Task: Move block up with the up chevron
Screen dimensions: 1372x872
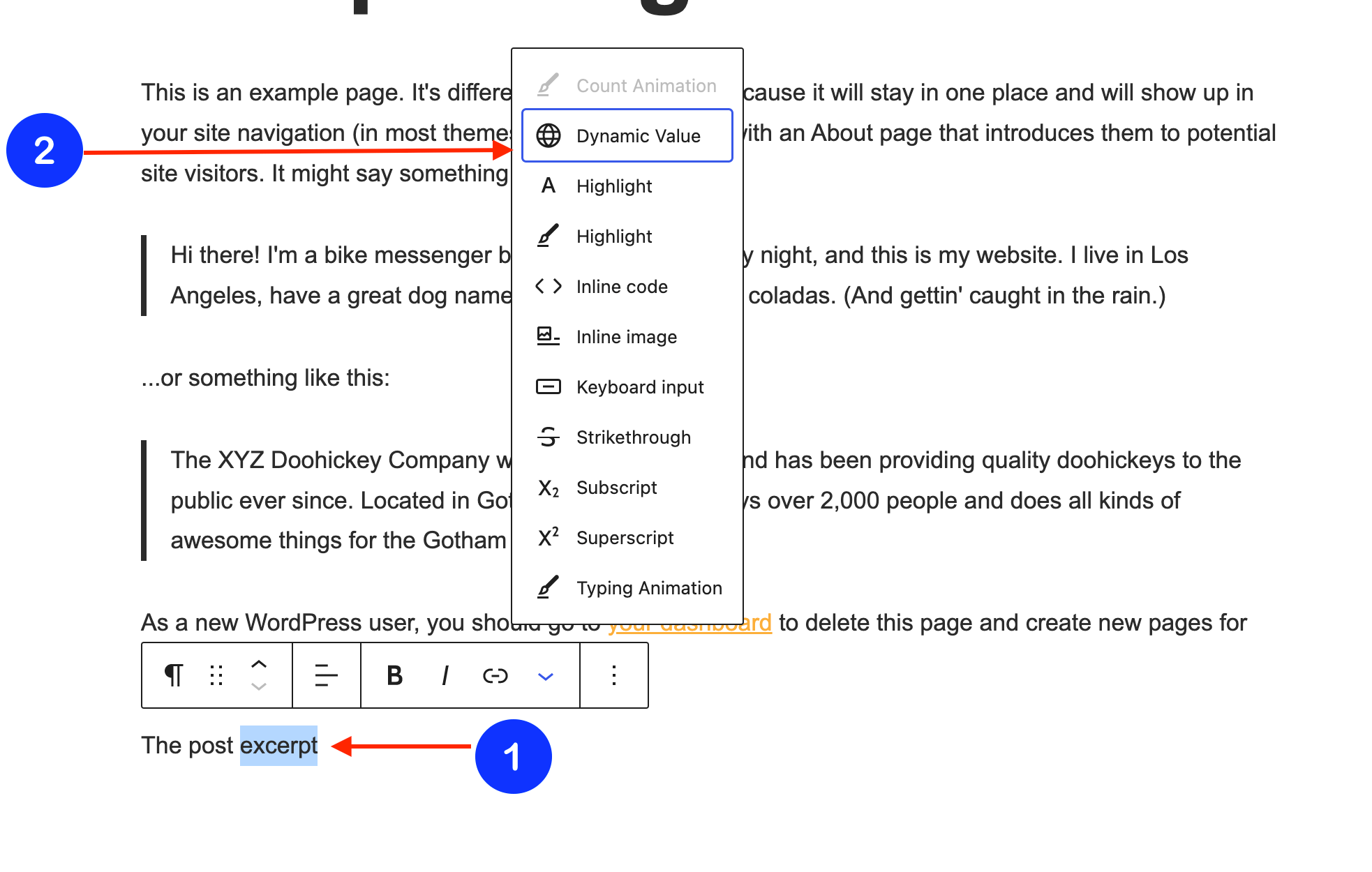Action: pyautogui.click(x=259, y=663)
